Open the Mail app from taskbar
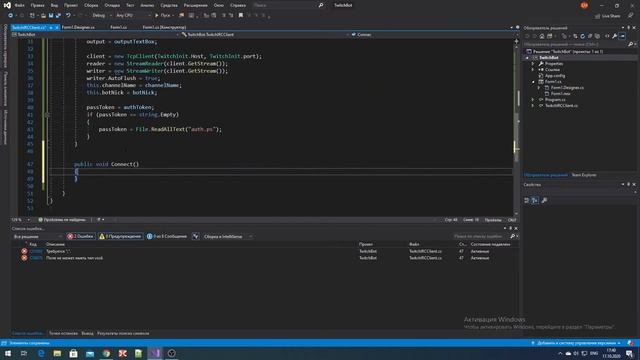This screenshot has height=360, width=640. [x=90, y=353]
